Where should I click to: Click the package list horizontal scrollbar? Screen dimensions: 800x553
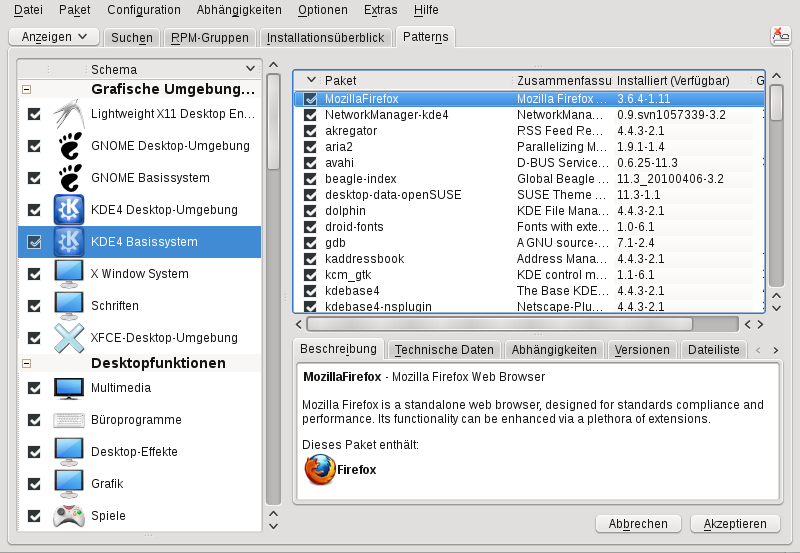pyautogui.click(x=500, y=324)
